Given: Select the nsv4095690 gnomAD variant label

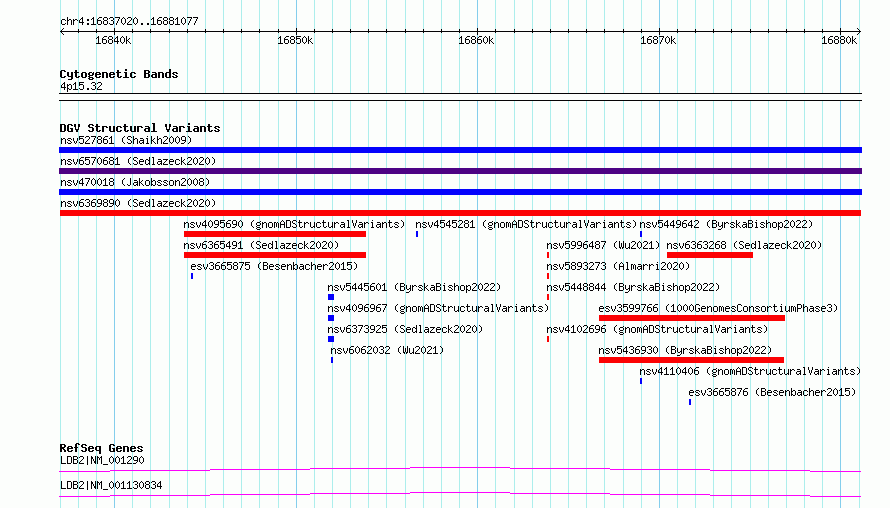Looking at the screenshot, I should tap(294, 224).
